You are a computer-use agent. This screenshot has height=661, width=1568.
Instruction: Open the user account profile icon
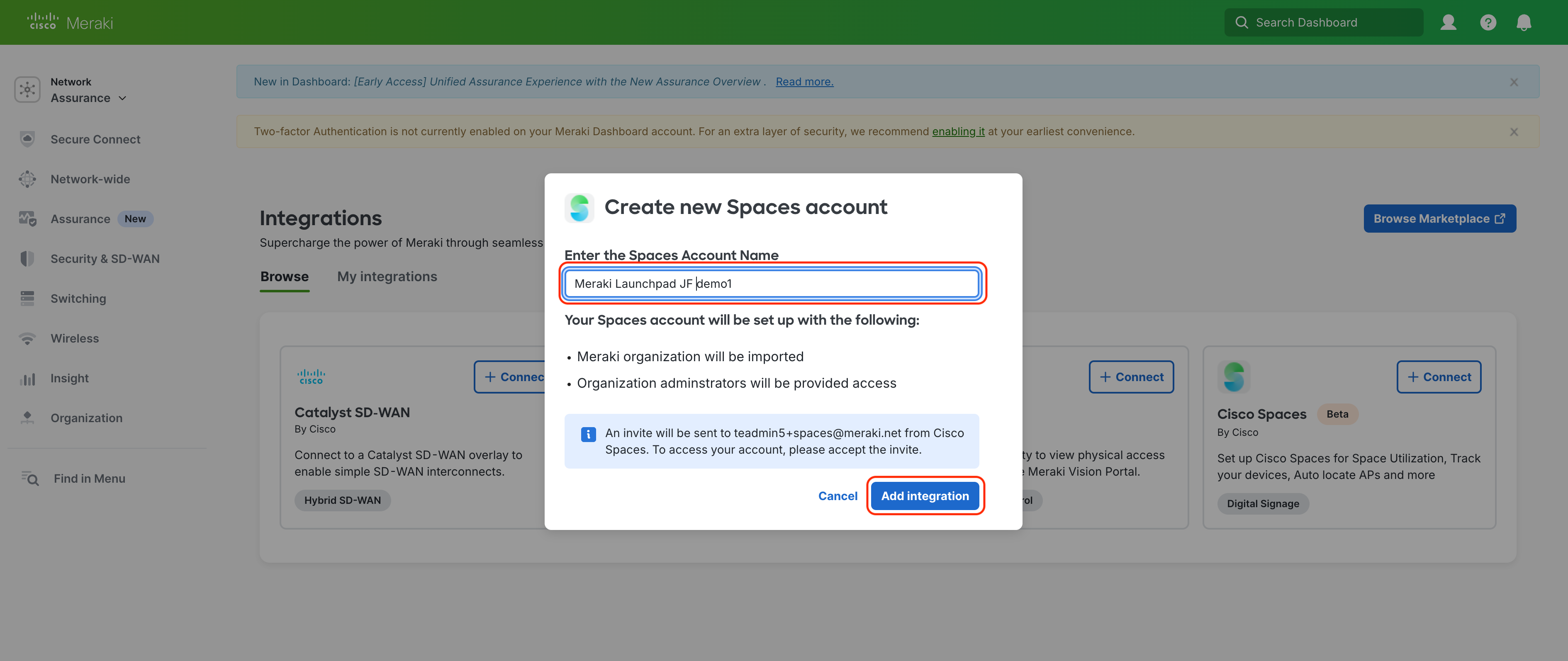(1448, 22)
